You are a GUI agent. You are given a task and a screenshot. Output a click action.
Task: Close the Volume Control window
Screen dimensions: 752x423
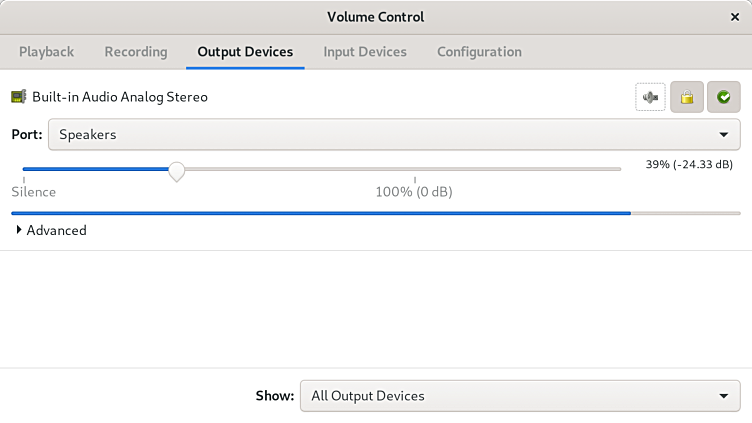click(735, 17)
